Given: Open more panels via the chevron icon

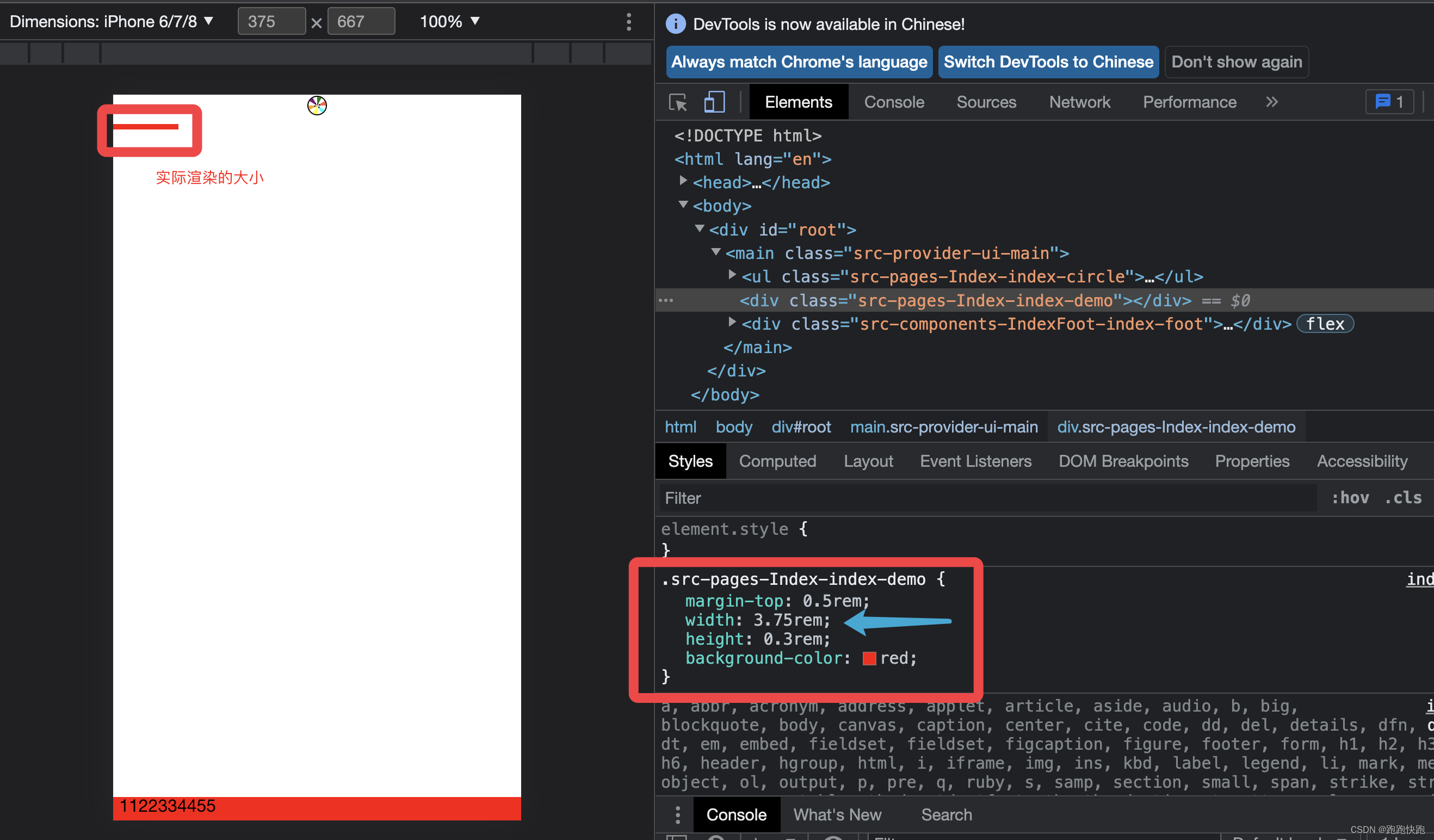Looking at the screenshot, I should [x=1272, y=102].
